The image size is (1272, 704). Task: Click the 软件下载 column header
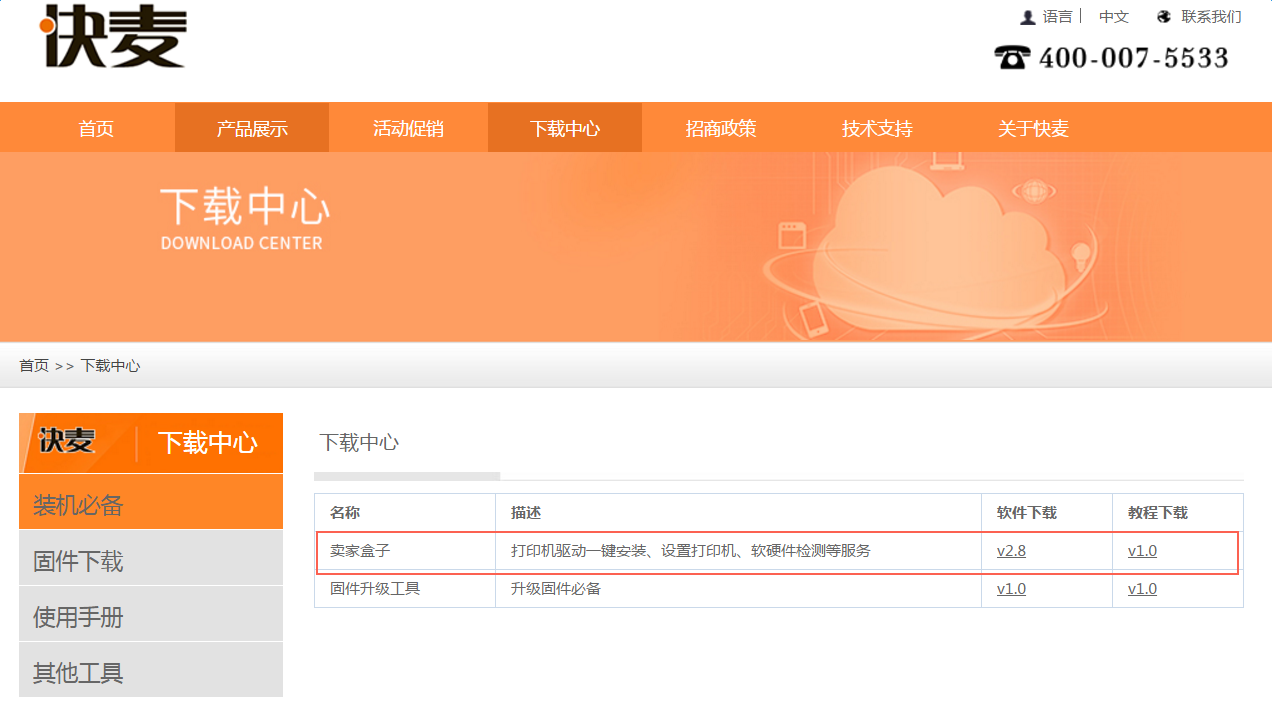pos(1047,513)
